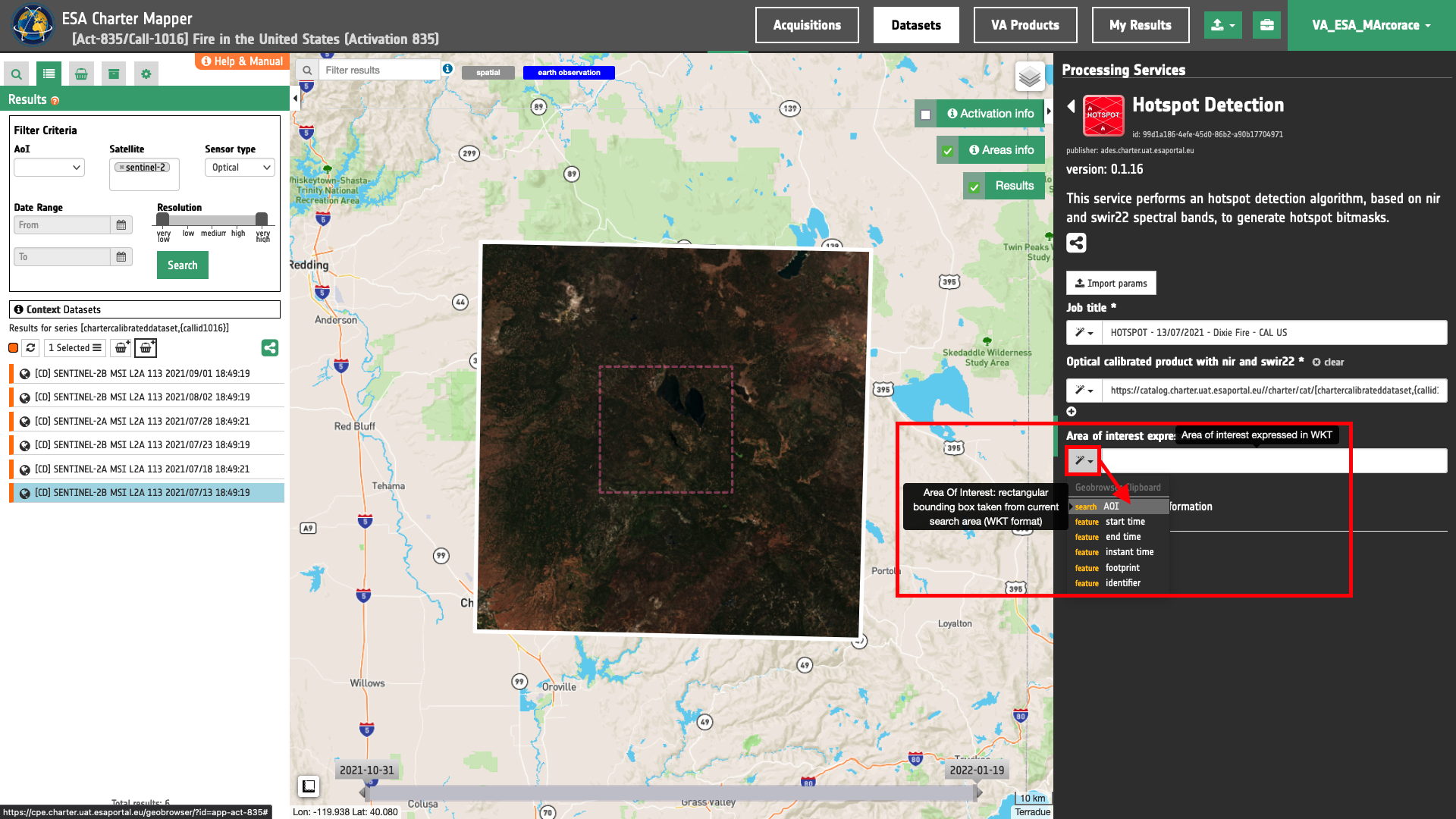Image resolution: width=1456 pixels, height=819 pixels.
Task: Switch to the Datasets tab
Action: click(x=916, y=25)
